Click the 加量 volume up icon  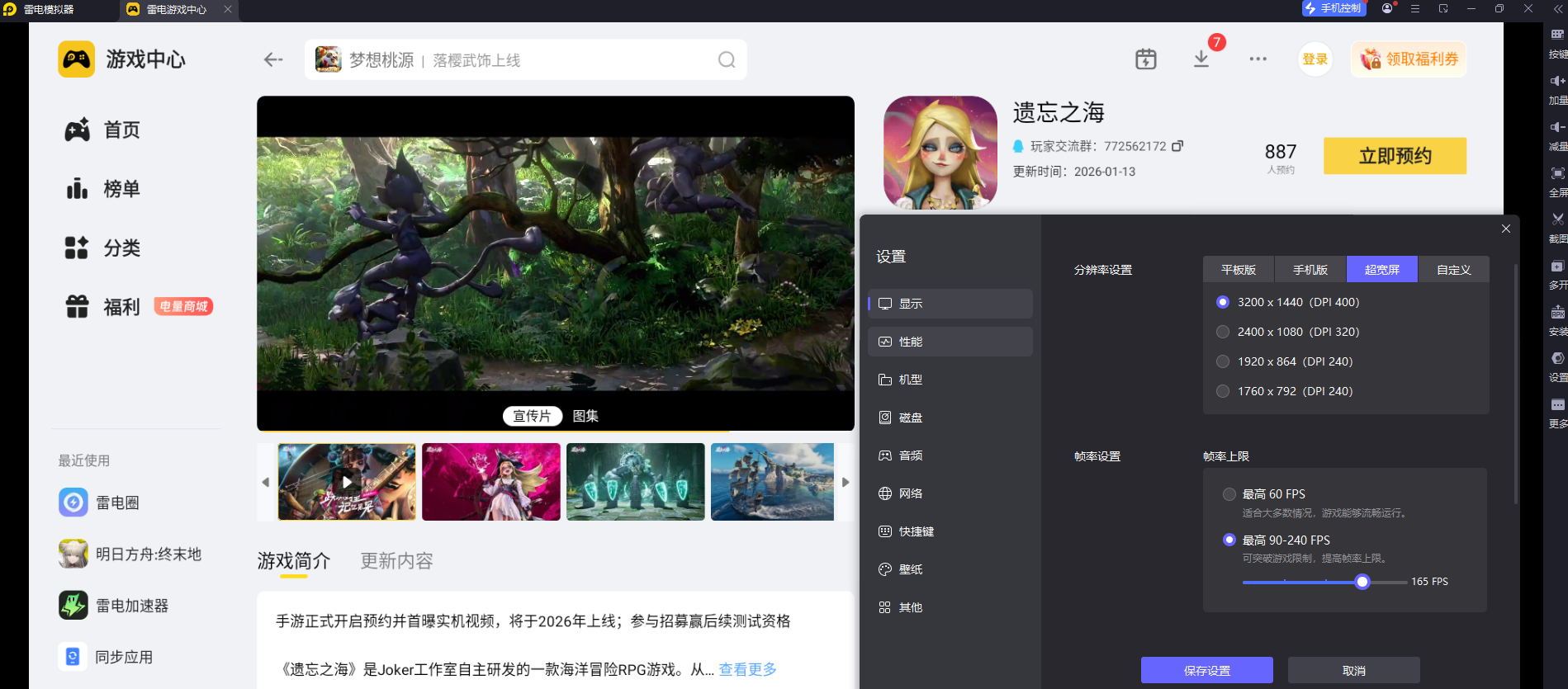[1557, 81]
